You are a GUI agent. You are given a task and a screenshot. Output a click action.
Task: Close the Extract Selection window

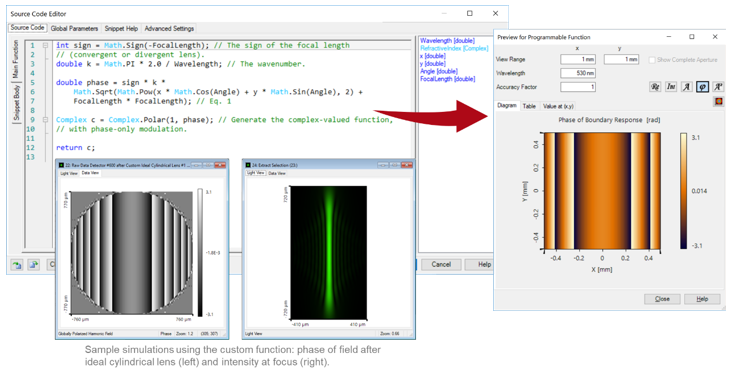click(x=407, y=165)
